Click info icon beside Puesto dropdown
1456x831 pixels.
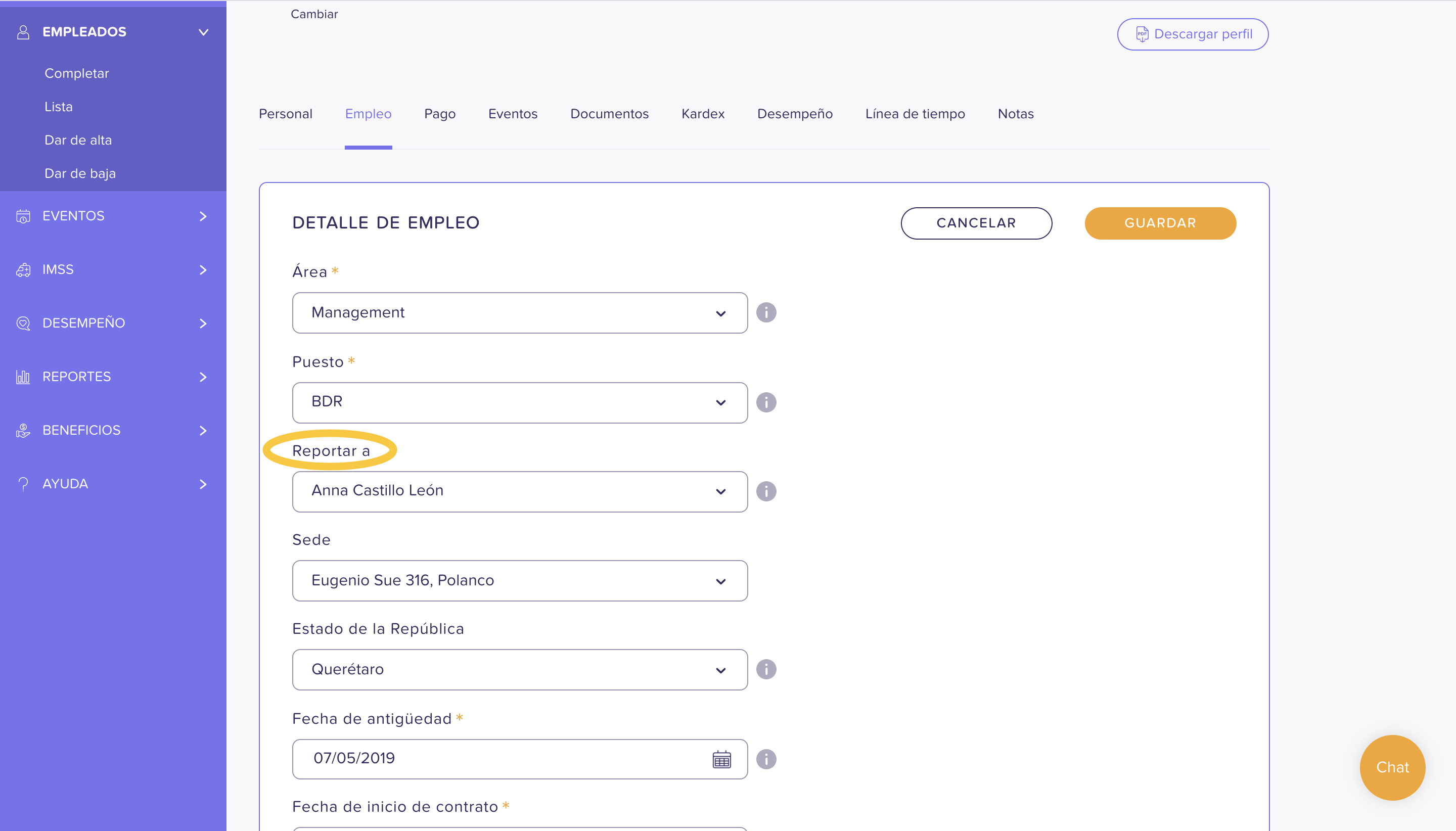(766, 402)
